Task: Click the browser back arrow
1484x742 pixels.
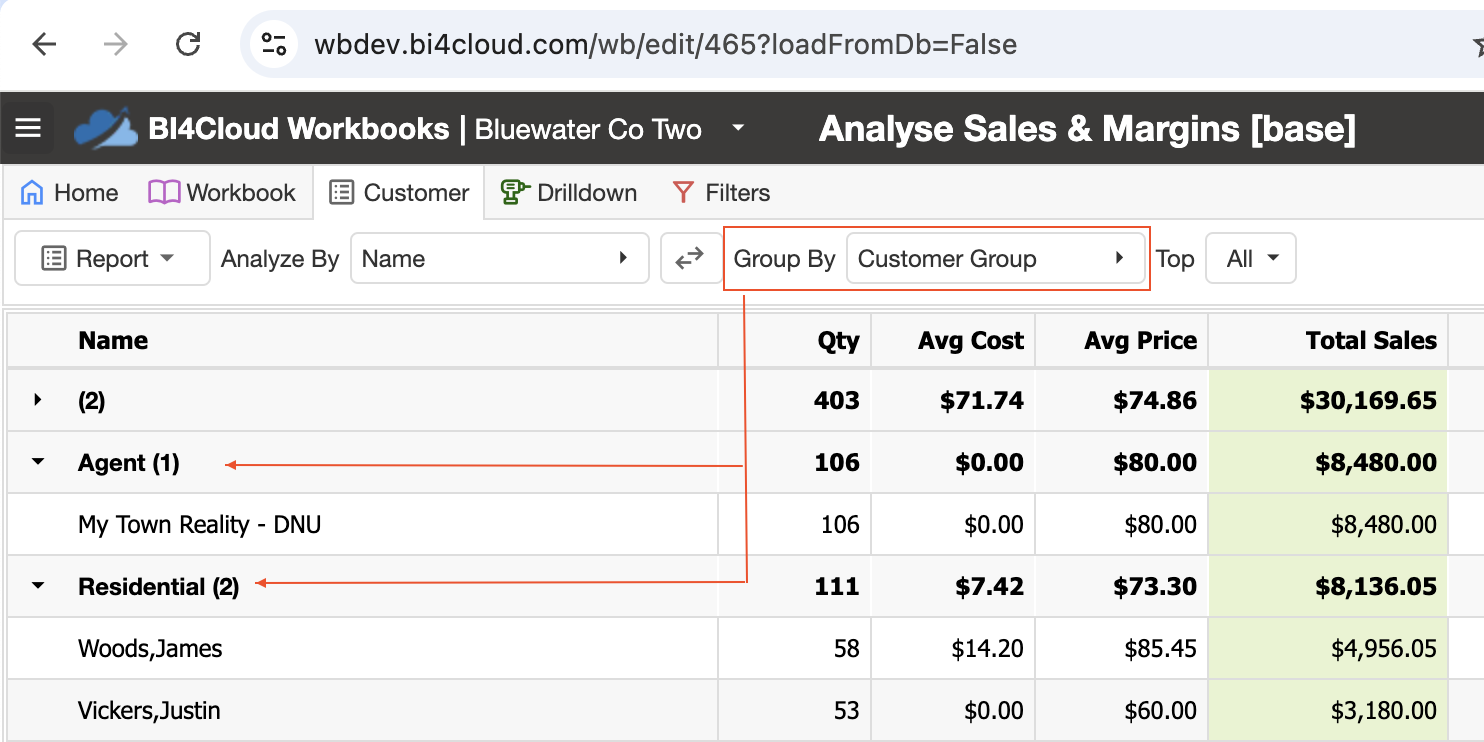Action: [44, 45]
